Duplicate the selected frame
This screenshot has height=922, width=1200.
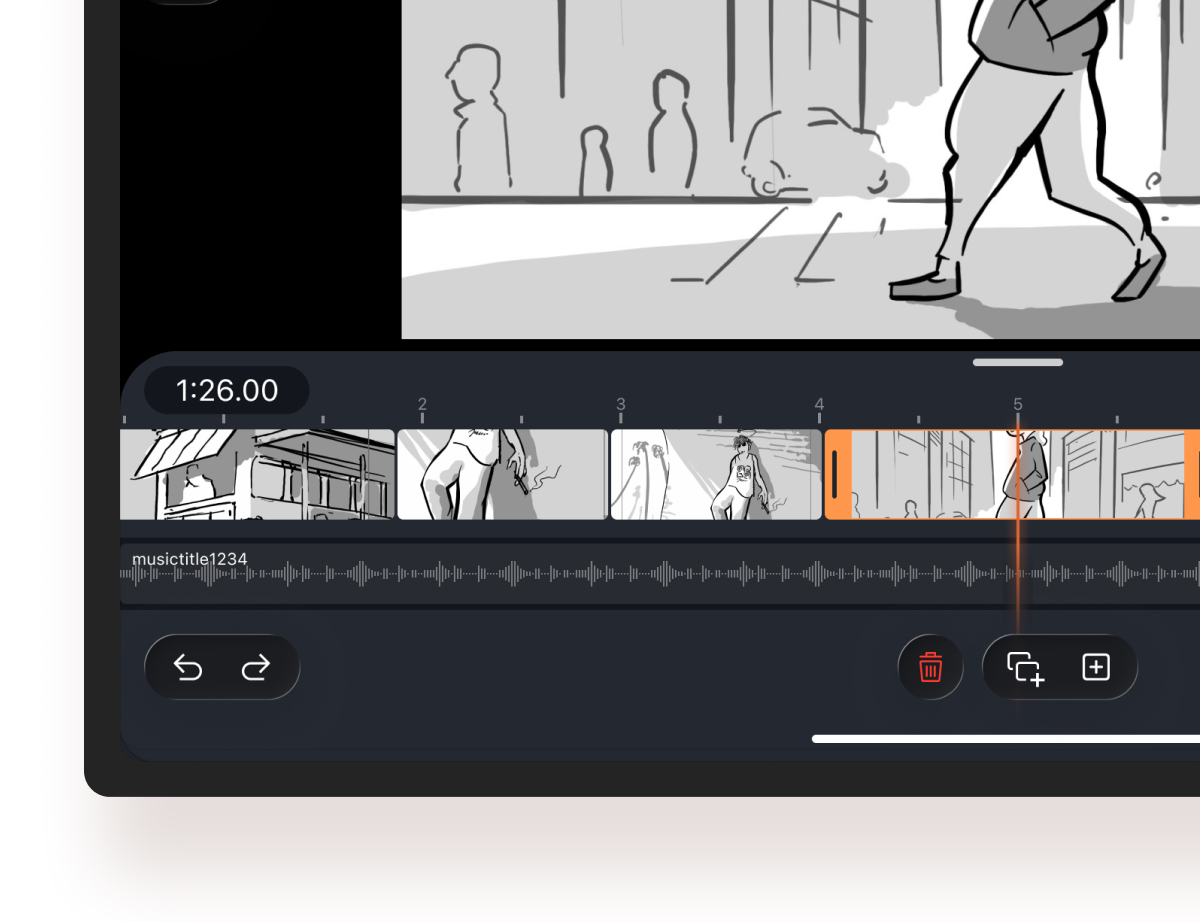pos(1025,668)
